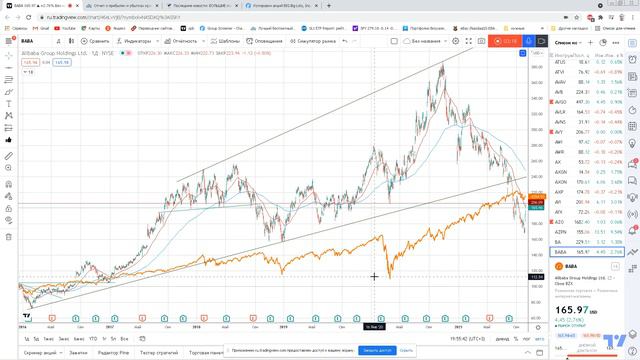Open the chart layout selector square

[x=394, y=41]
